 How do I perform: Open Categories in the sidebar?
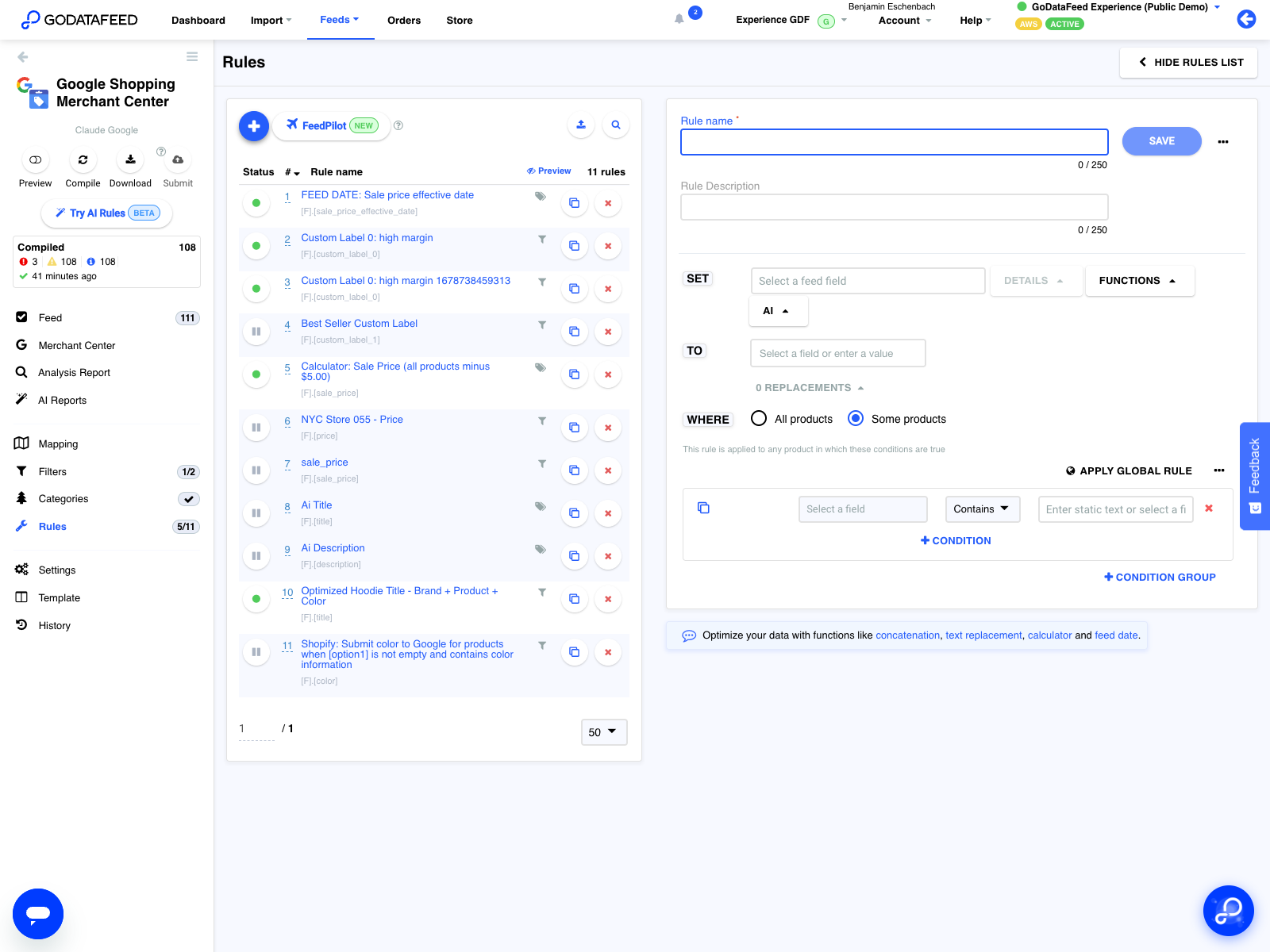coord(63,499)
